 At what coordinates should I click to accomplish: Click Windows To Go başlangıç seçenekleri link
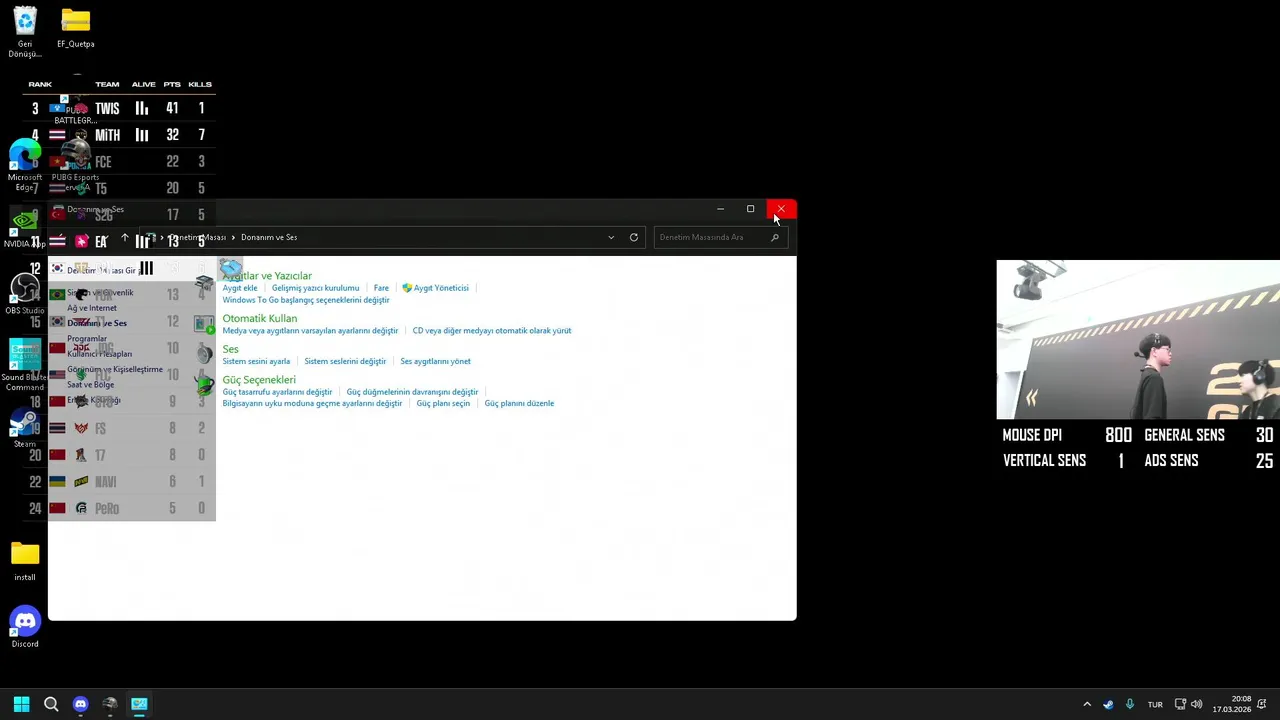click(x=306, y=300)
